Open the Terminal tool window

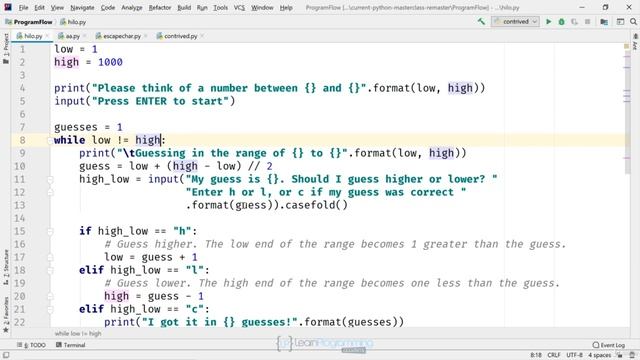[70, 345]
